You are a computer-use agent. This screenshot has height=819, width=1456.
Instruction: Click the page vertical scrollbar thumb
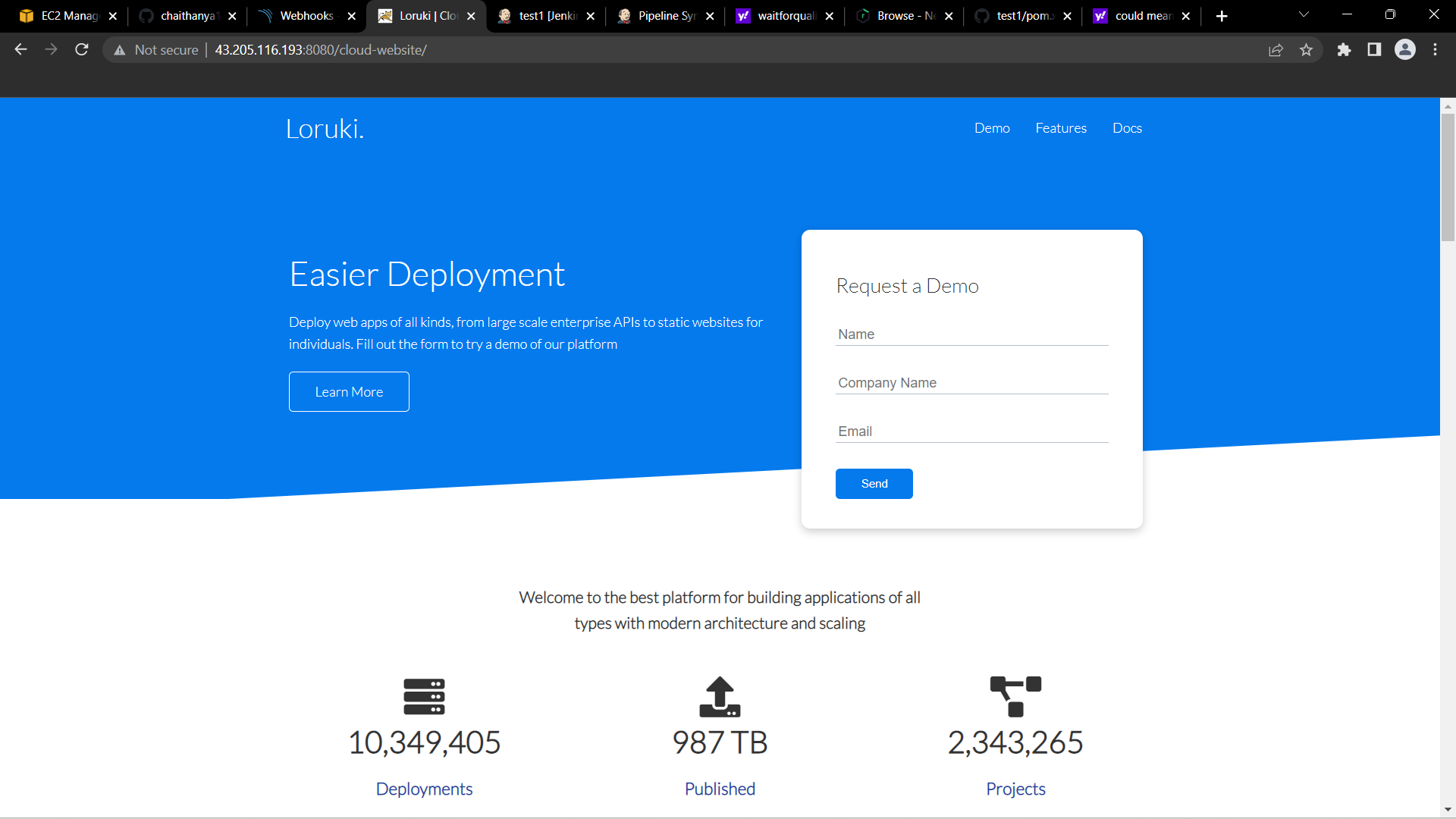tap(1448, 178)
